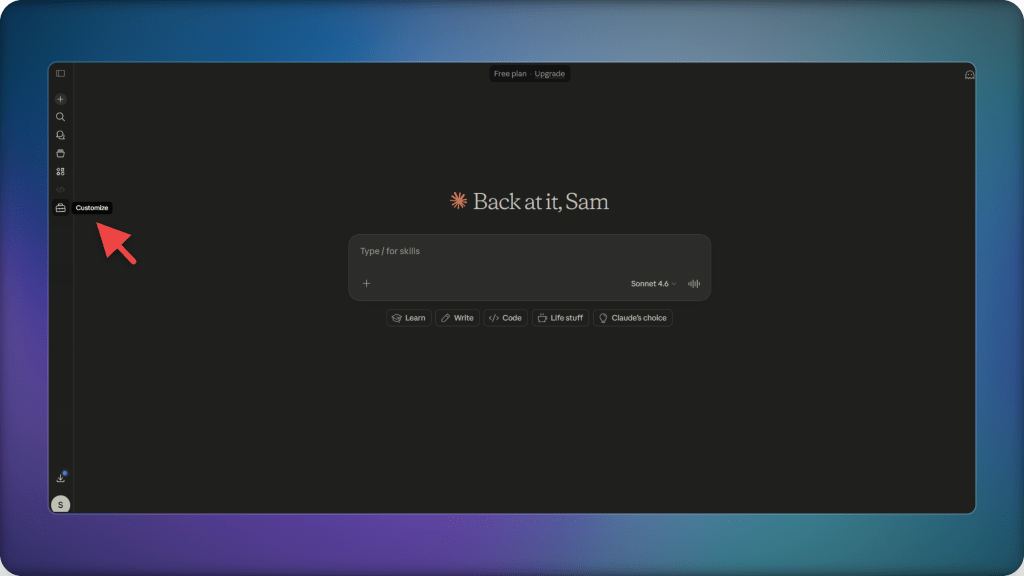Click the 'Free plan' text
The width and height of the screenshot is (1024, 576).
[510, 74]
